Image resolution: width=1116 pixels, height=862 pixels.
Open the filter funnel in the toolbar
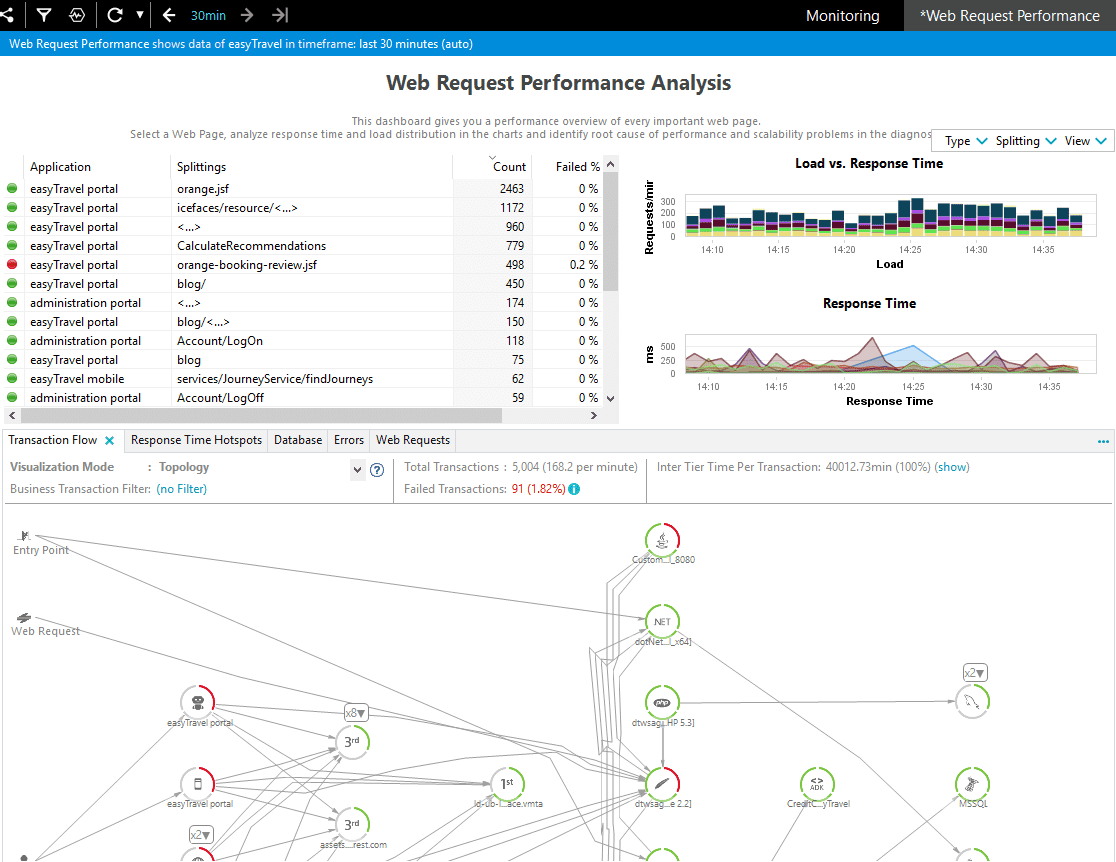(x=43, y=15)
